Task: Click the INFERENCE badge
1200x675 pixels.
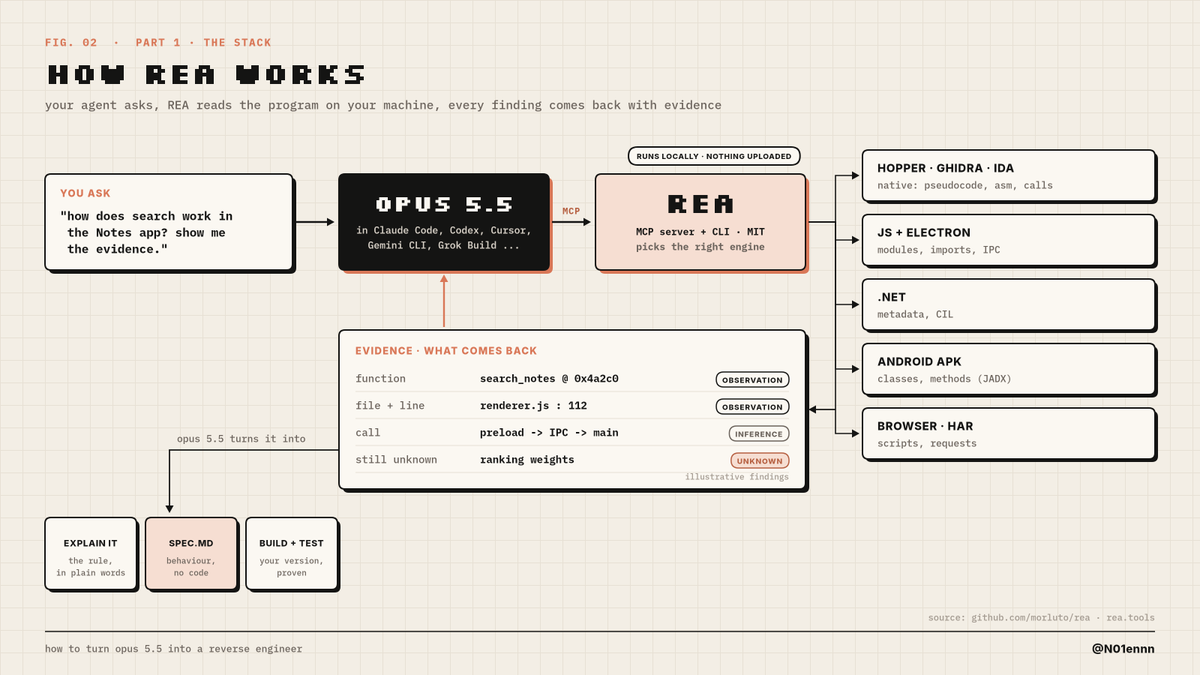Action: pyautogui.click(x=759, y=433)
